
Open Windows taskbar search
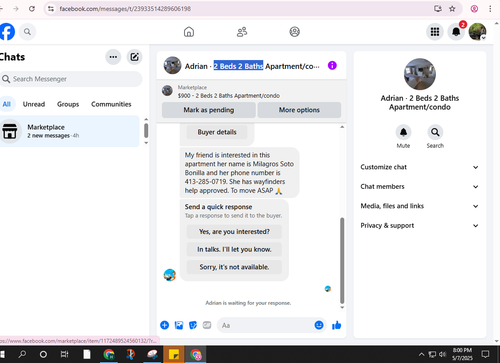pyautogui.click(x=22, y=354)
